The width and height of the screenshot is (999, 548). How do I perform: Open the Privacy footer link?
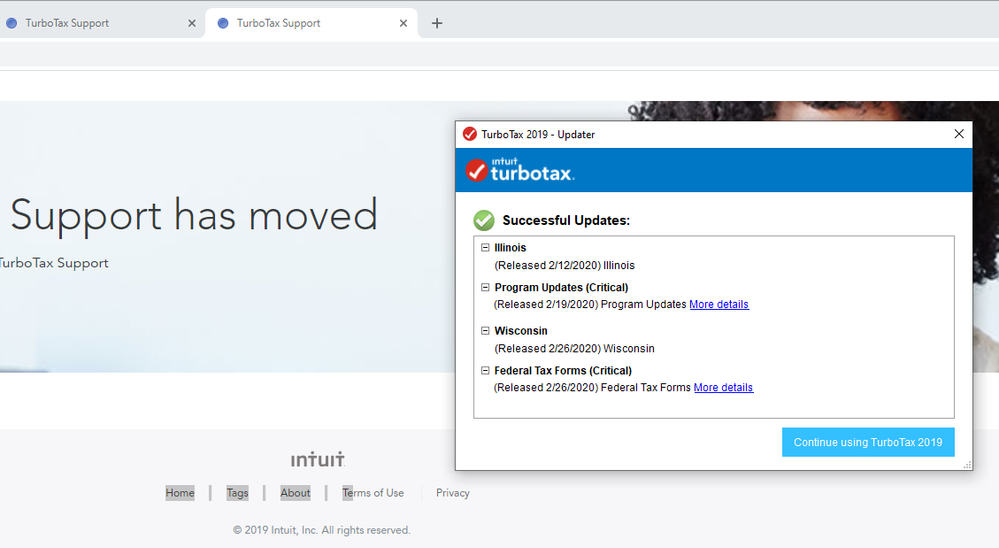click(453, 493)
